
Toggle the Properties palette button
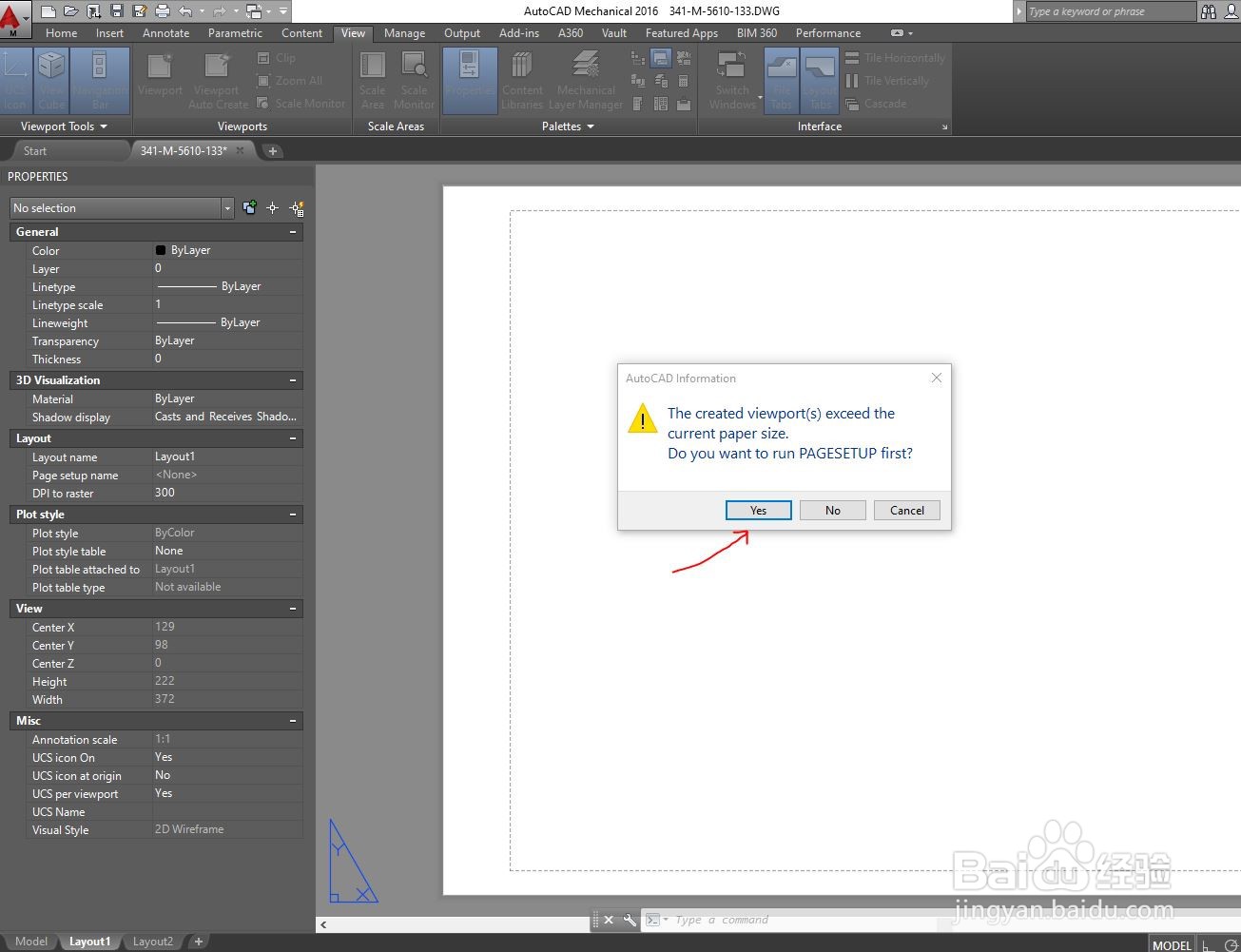coord(469,81)
